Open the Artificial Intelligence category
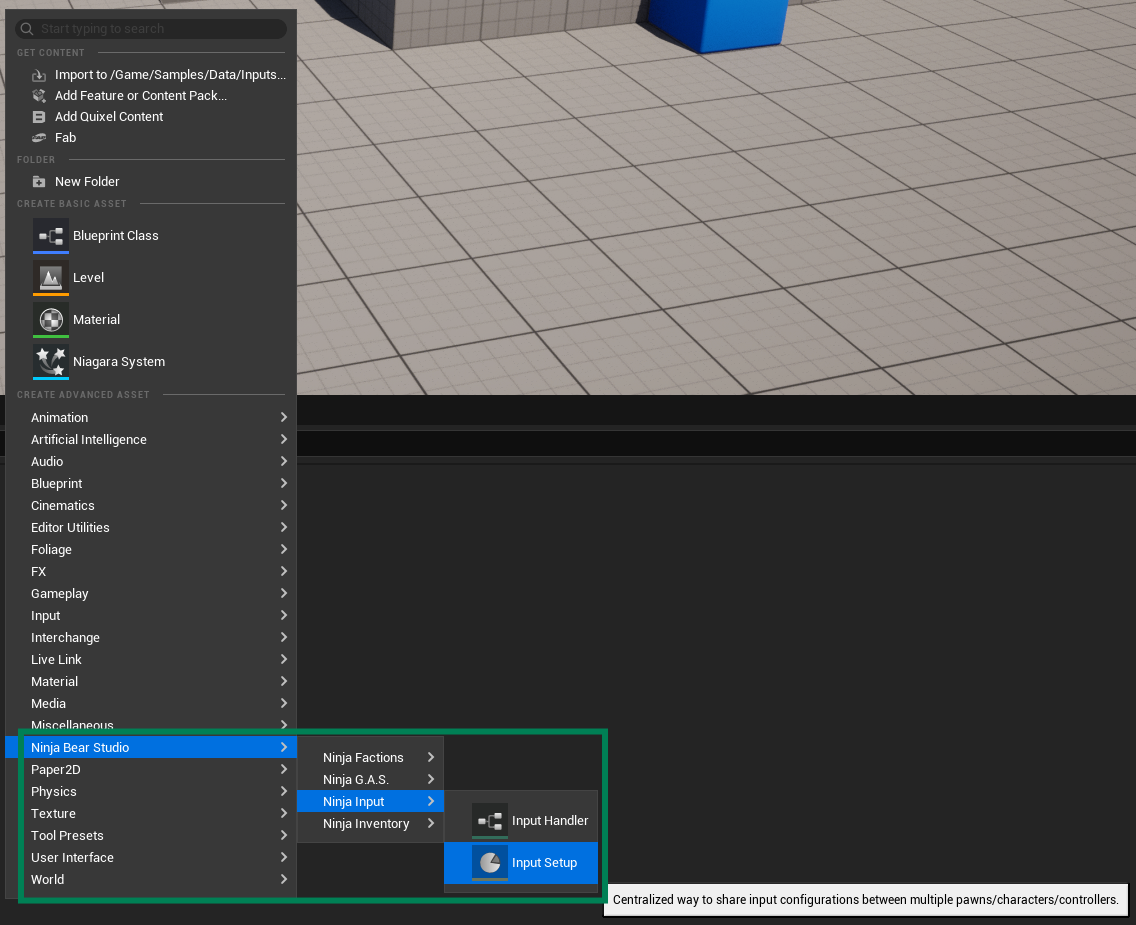Screen dimensions: 1136x925 (x=89, y=440)
